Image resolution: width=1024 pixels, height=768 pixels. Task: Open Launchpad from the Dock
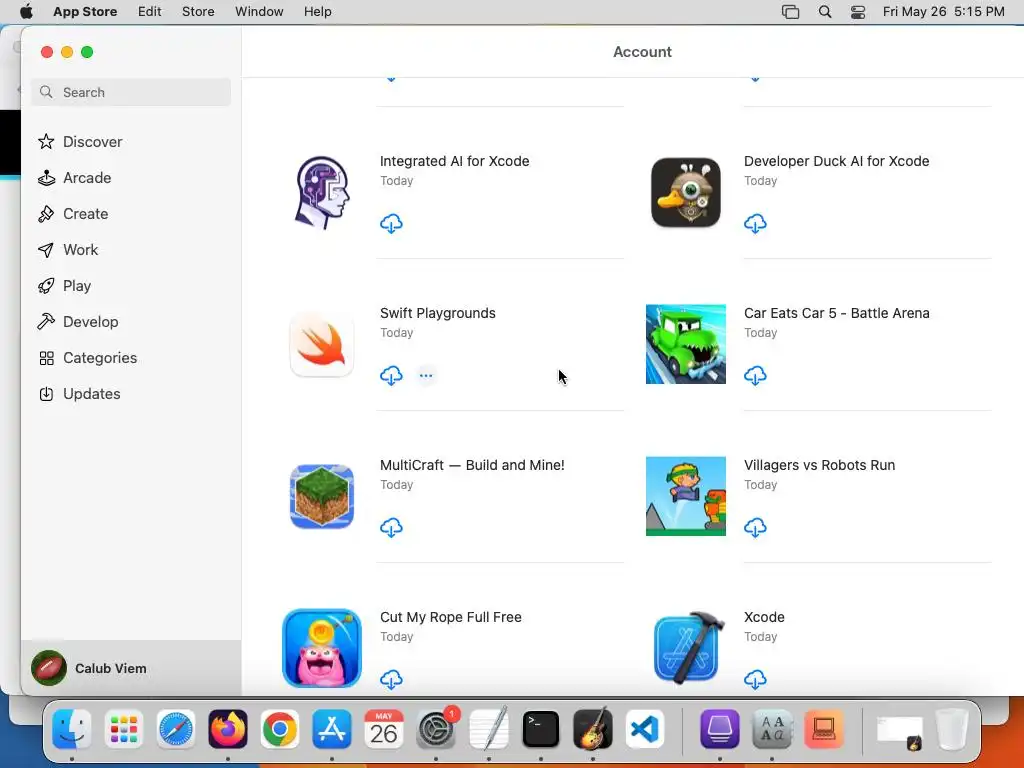[123, 729]
